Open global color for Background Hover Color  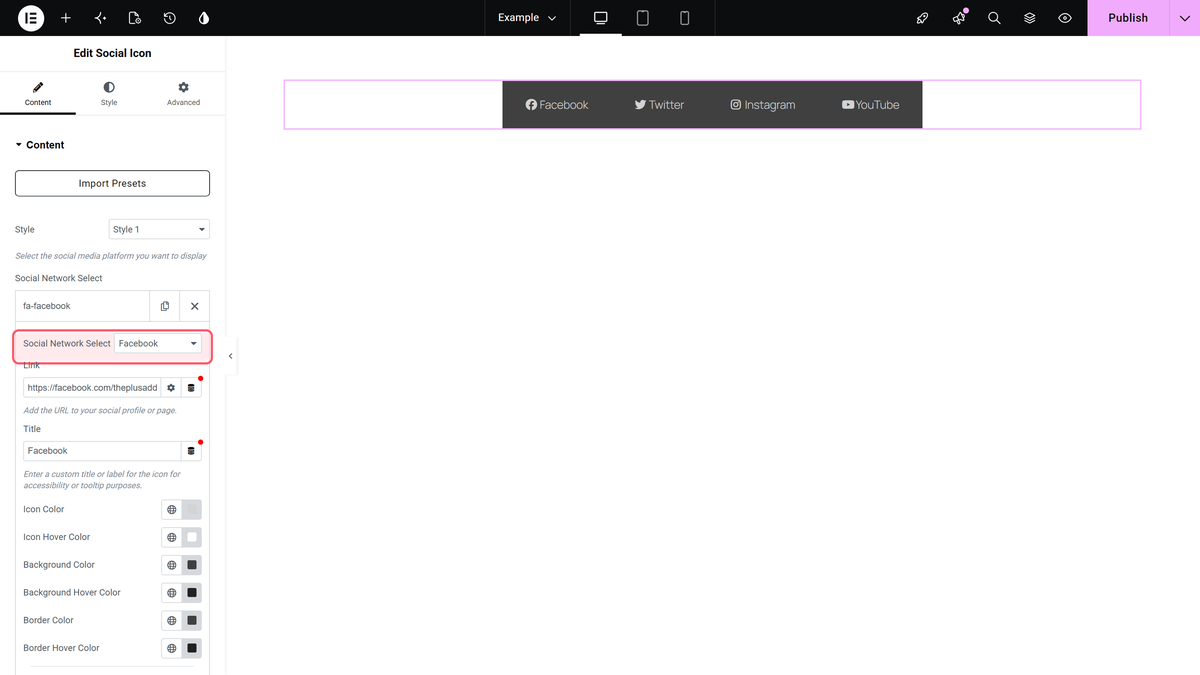[172, 593]
